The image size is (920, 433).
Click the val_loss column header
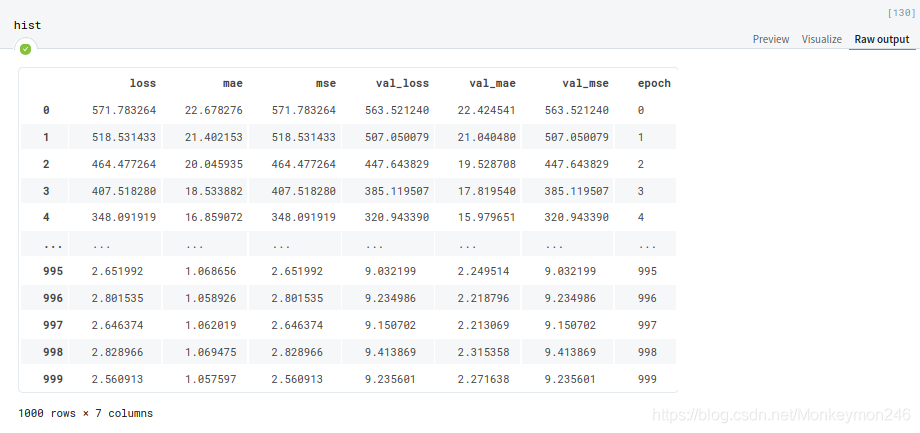[402, 83]
